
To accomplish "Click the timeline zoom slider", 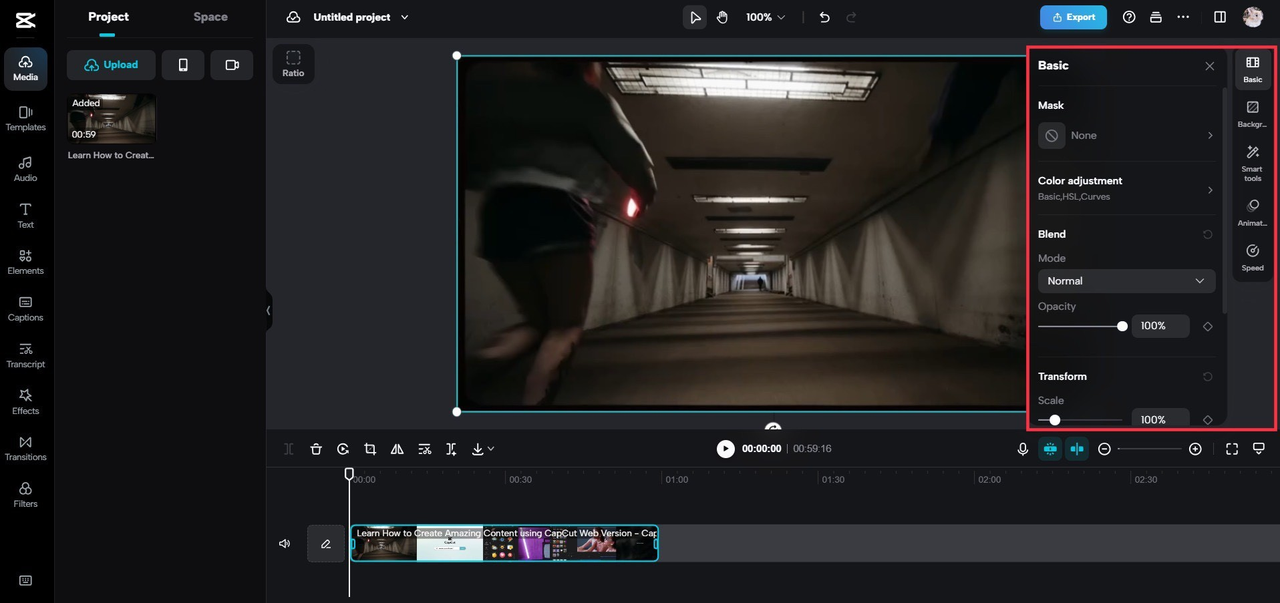I will [1150, 449].
